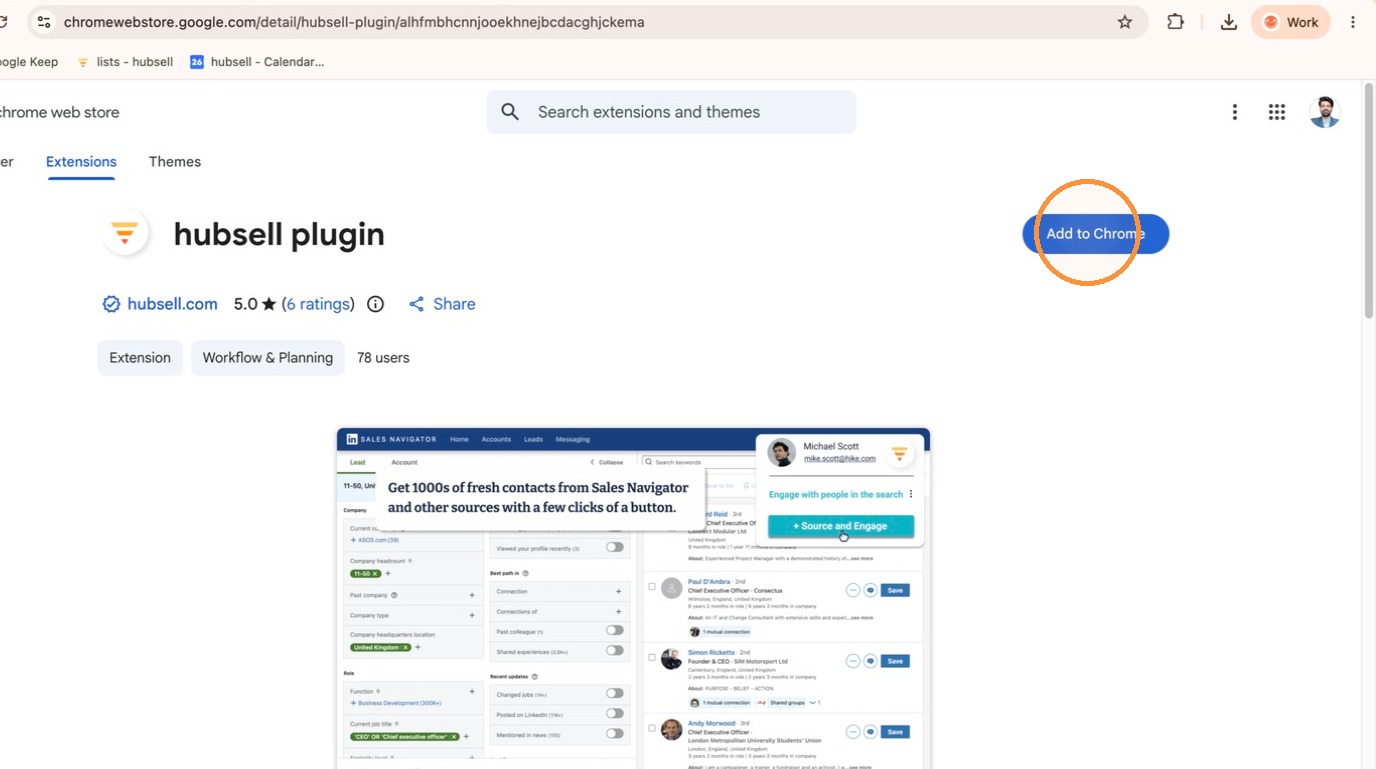
Task: Switch to the Extensions tab
Action: [x=81, y=162]
